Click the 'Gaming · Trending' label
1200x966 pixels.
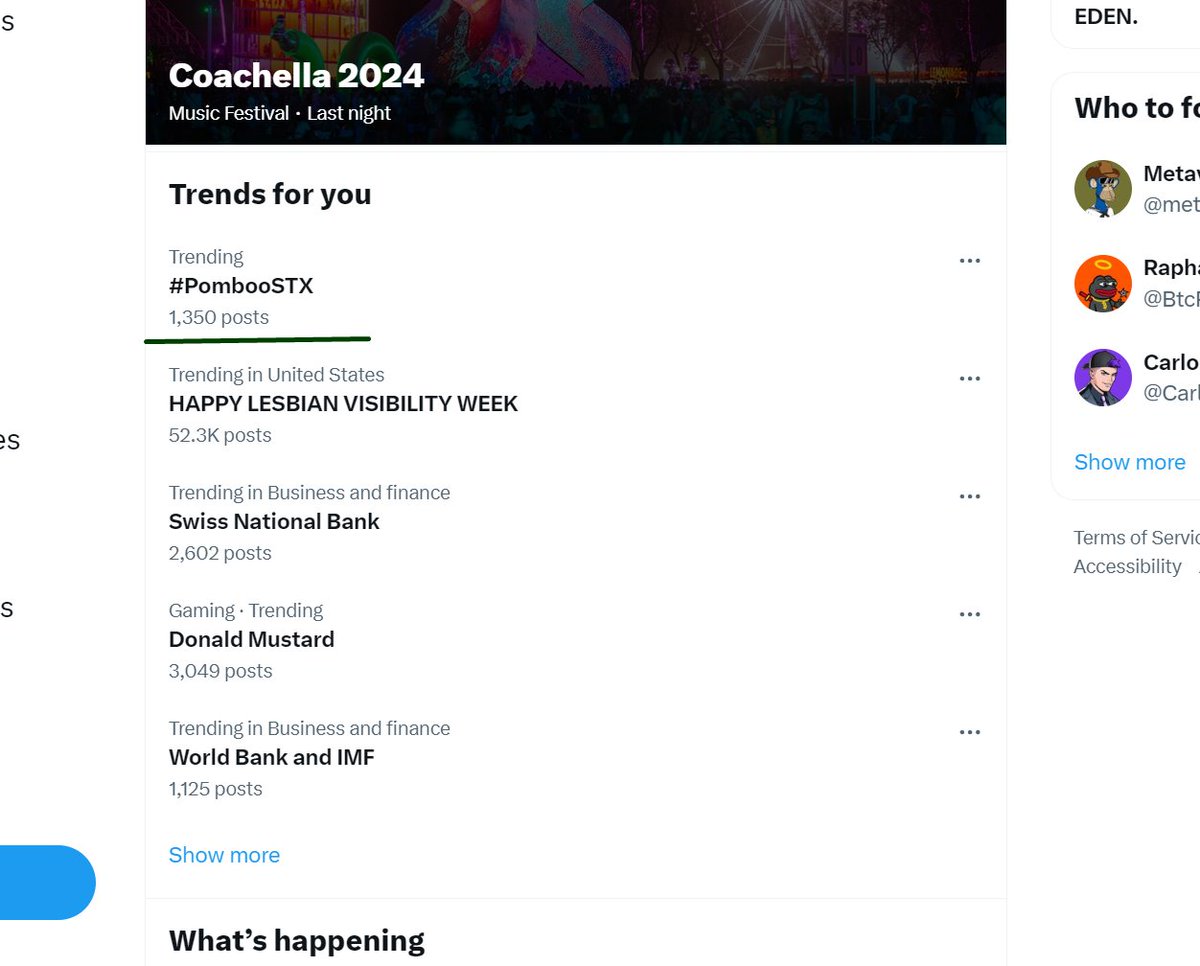click(x=246, y=611)
